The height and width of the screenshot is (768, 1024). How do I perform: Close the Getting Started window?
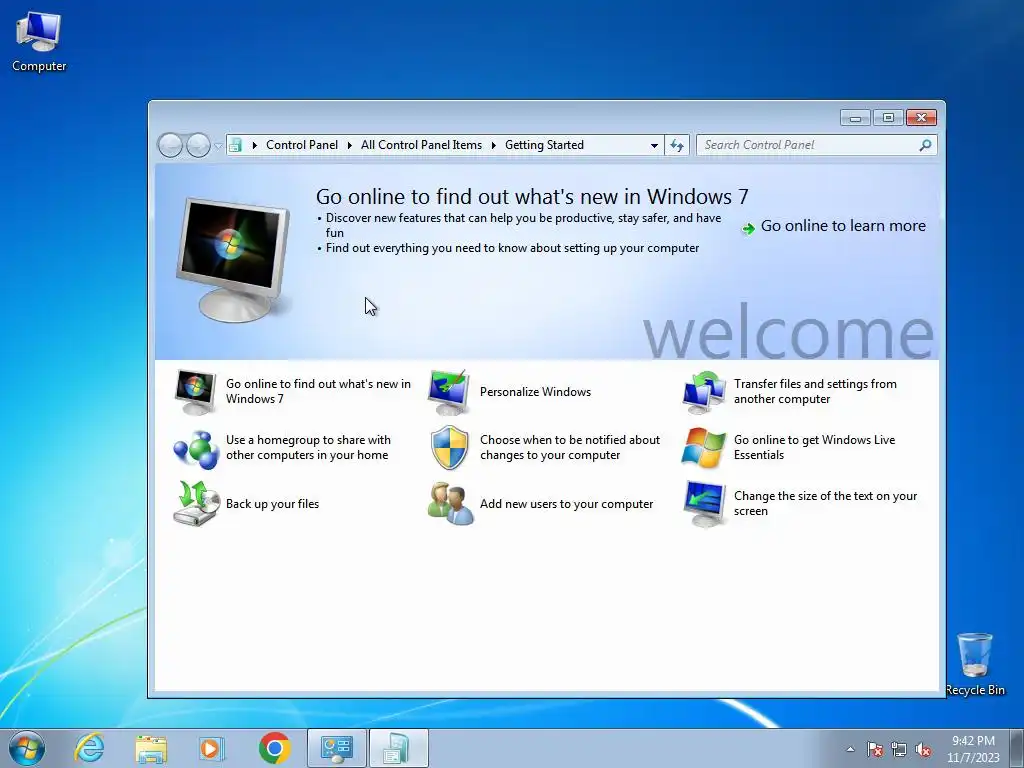coord(921,118)
